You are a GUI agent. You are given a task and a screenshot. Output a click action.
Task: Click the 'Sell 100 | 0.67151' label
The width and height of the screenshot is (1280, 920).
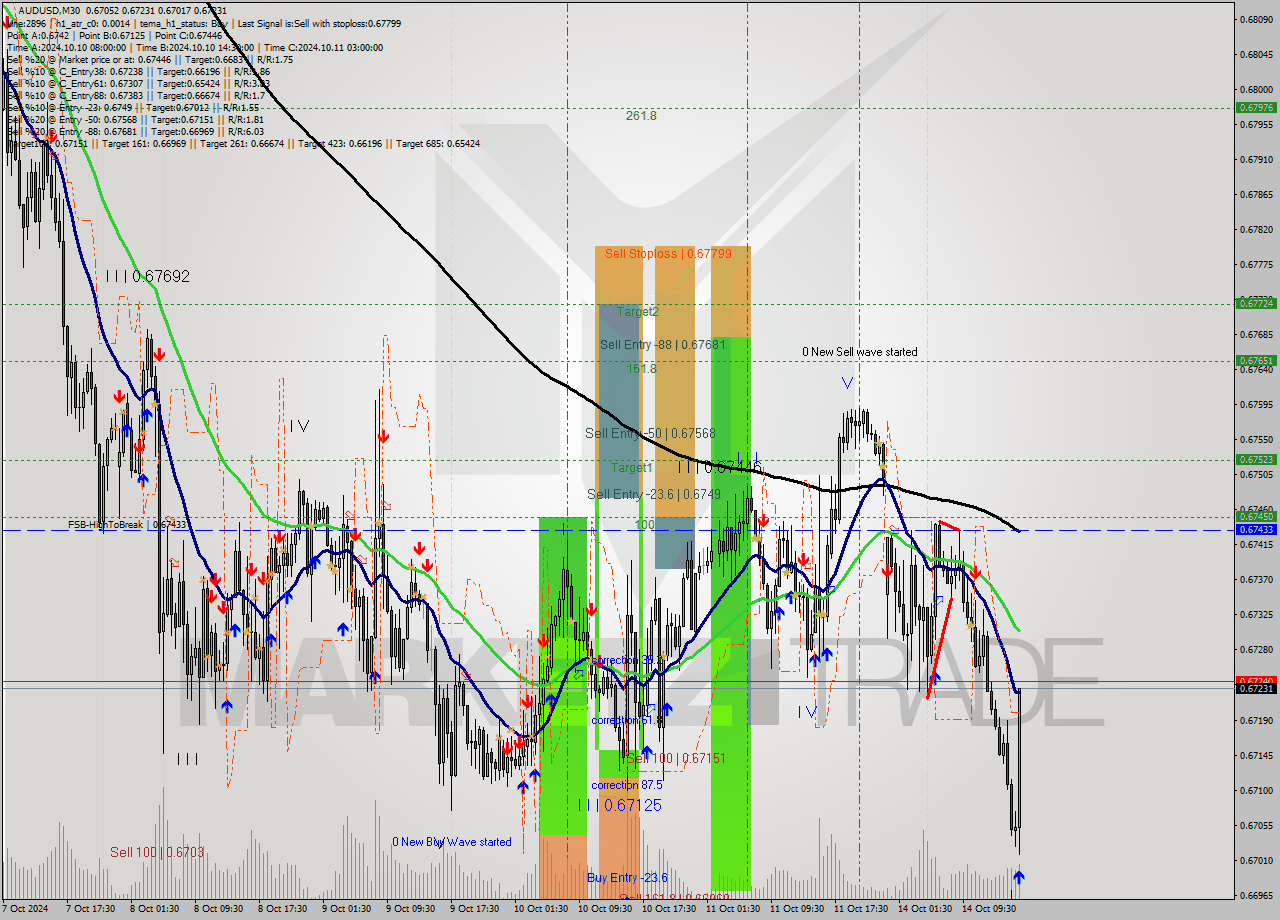pyautogui.click(x=676, y=758)
